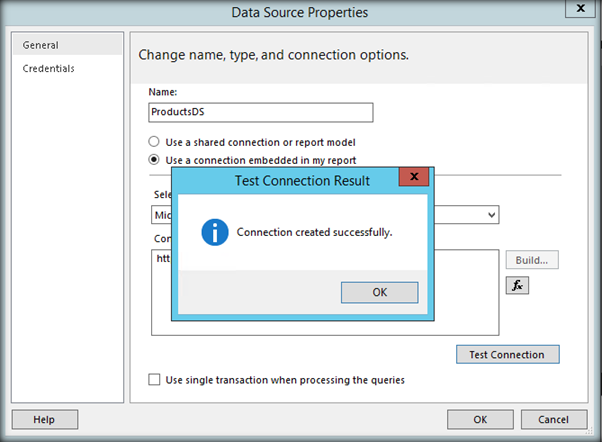Open the General page
Viewport: 602px width, 442px height.
(41, 45)
